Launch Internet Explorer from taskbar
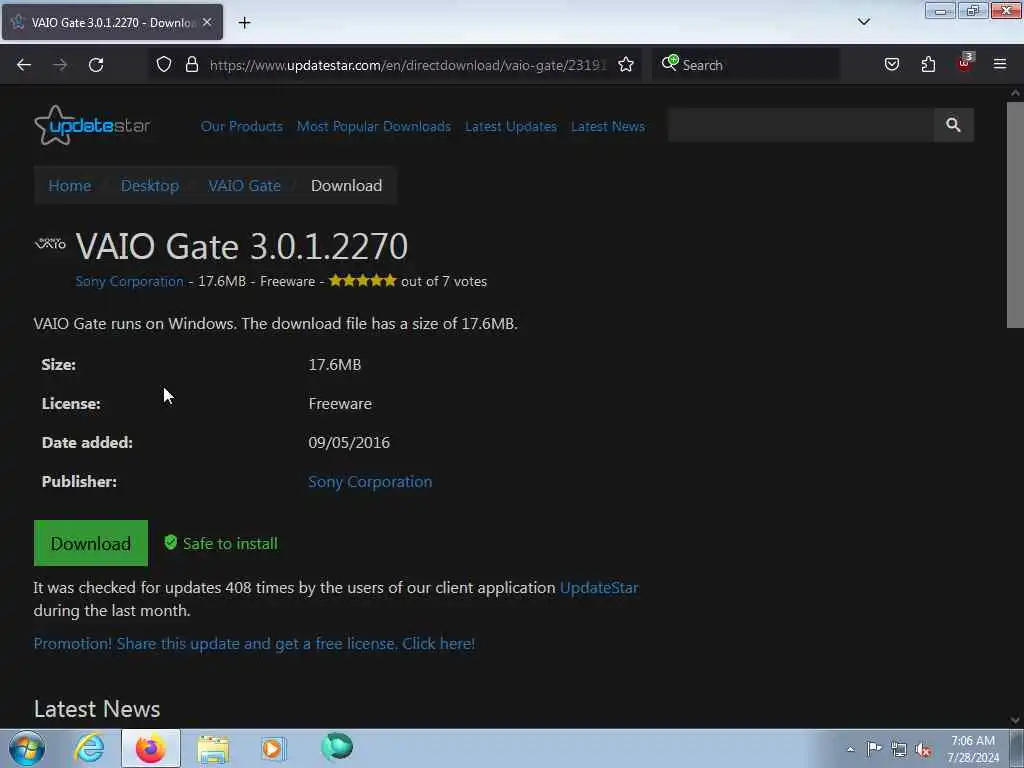 tap(89, 748)
